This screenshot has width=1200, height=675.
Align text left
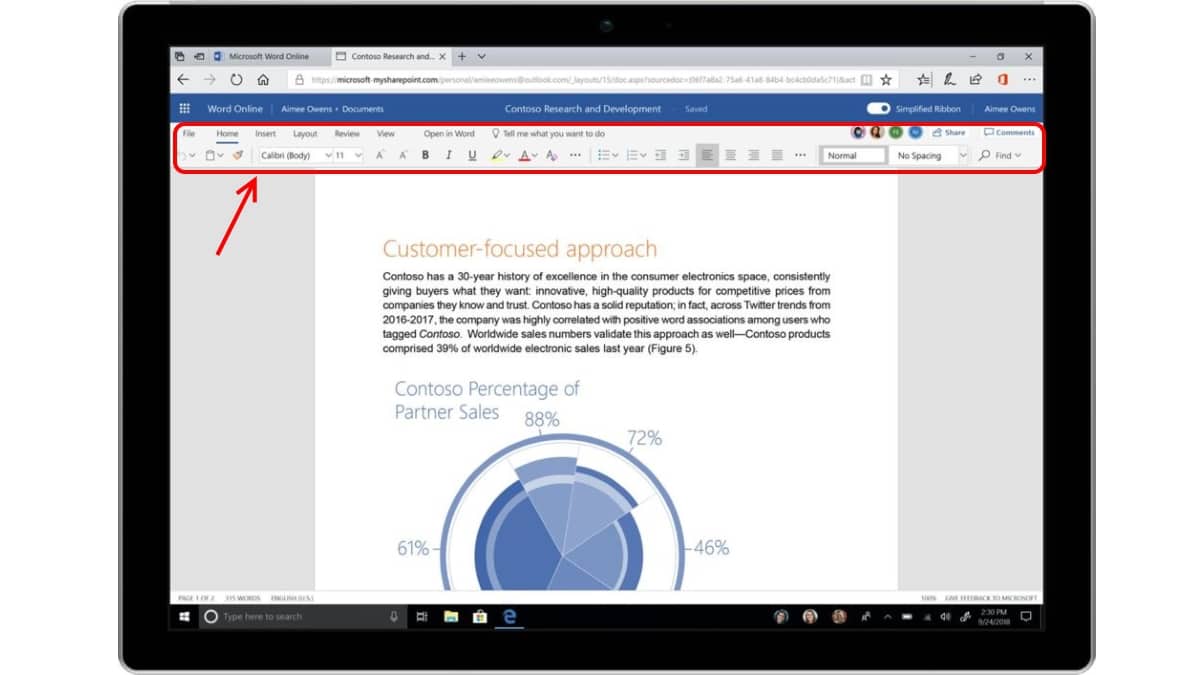(707, 155)
